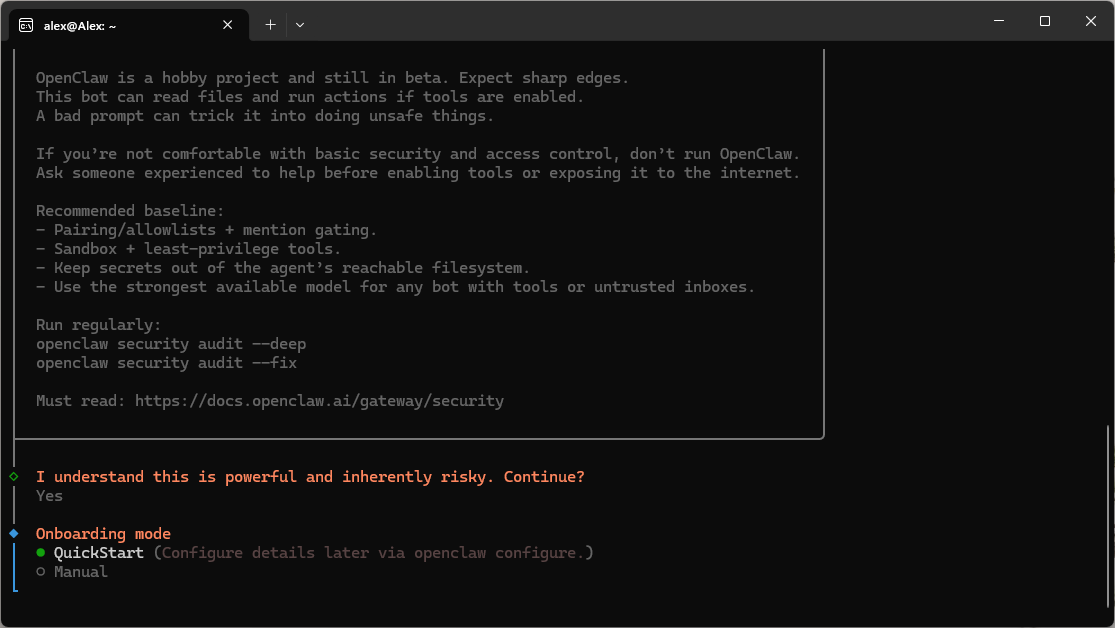Click the blue diamond beside Onboarding mode
This screenshot has width=1115, height=628.
click(x=13, y=534)
